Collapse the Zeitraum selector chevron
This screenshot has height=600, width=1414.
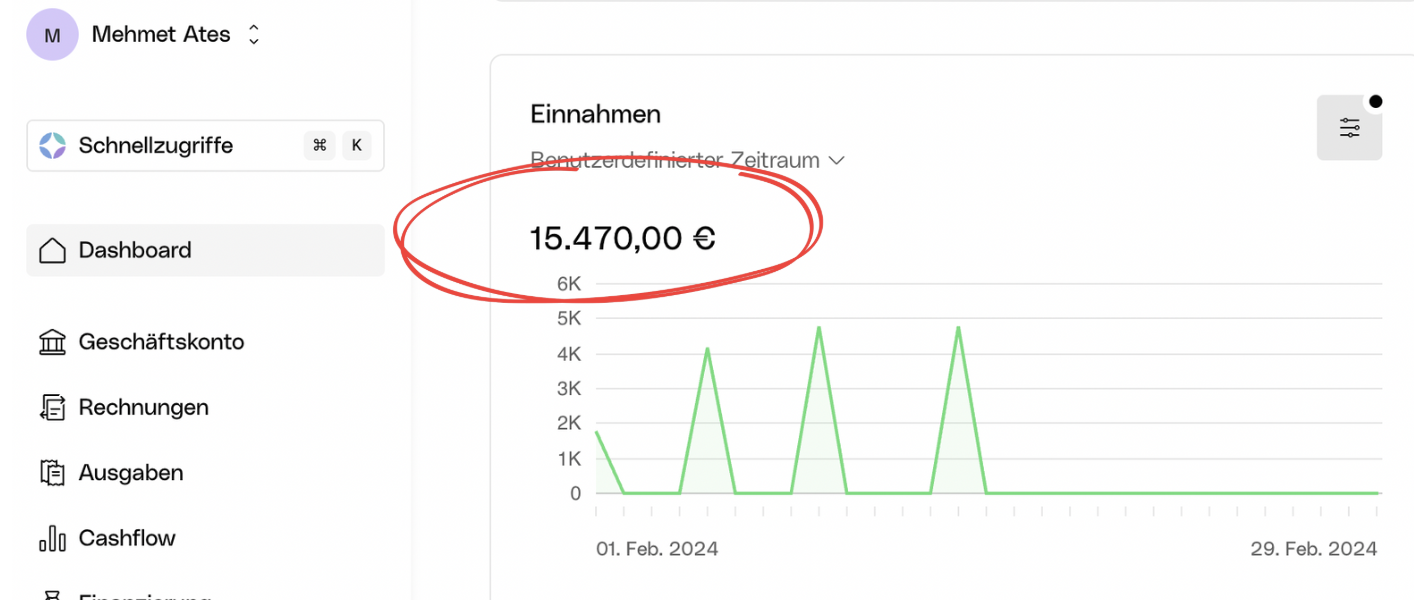(837, 160)
